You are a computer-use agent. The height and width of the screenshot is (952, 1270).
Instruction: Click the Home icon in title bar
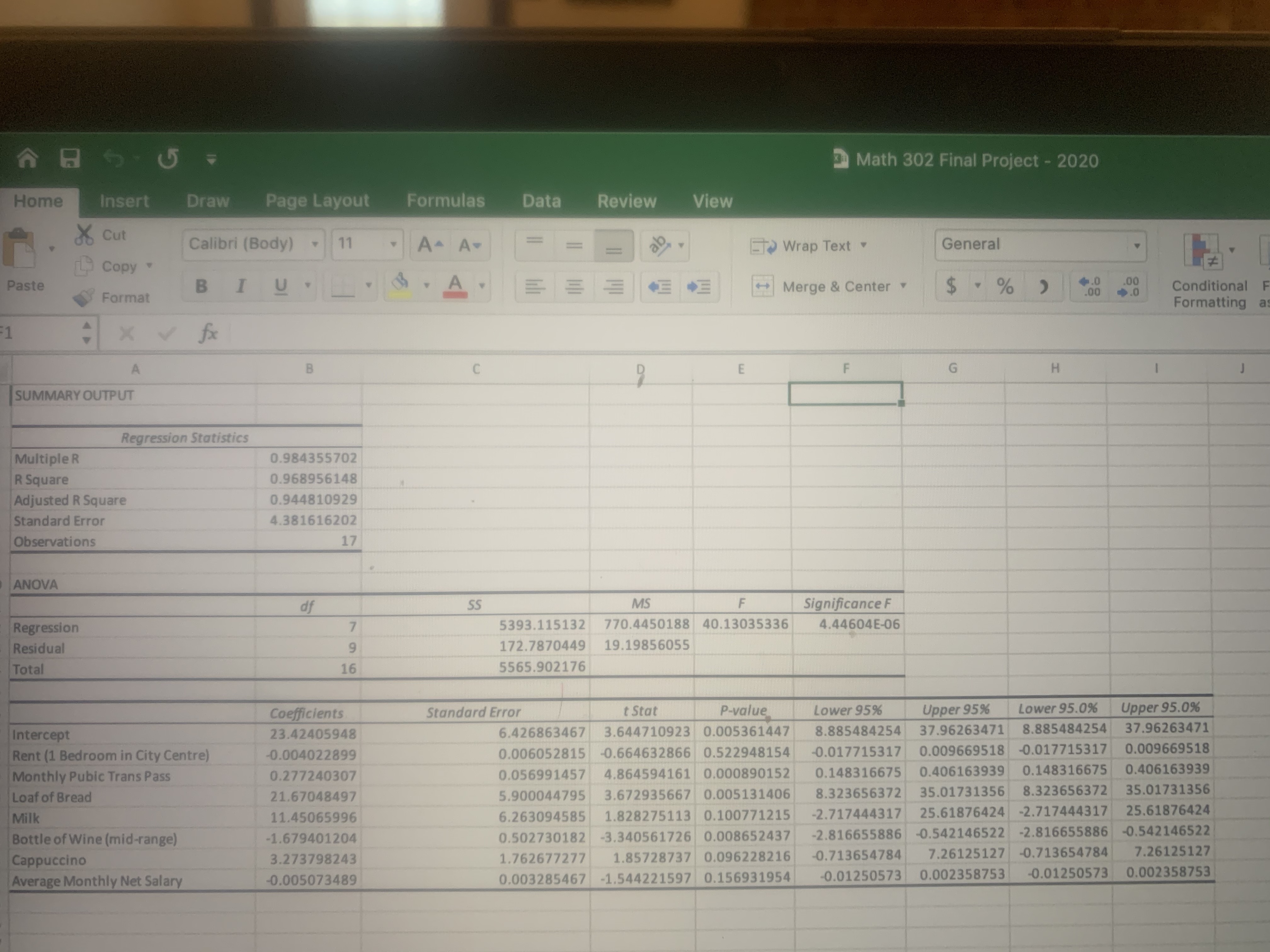(27, 158)
